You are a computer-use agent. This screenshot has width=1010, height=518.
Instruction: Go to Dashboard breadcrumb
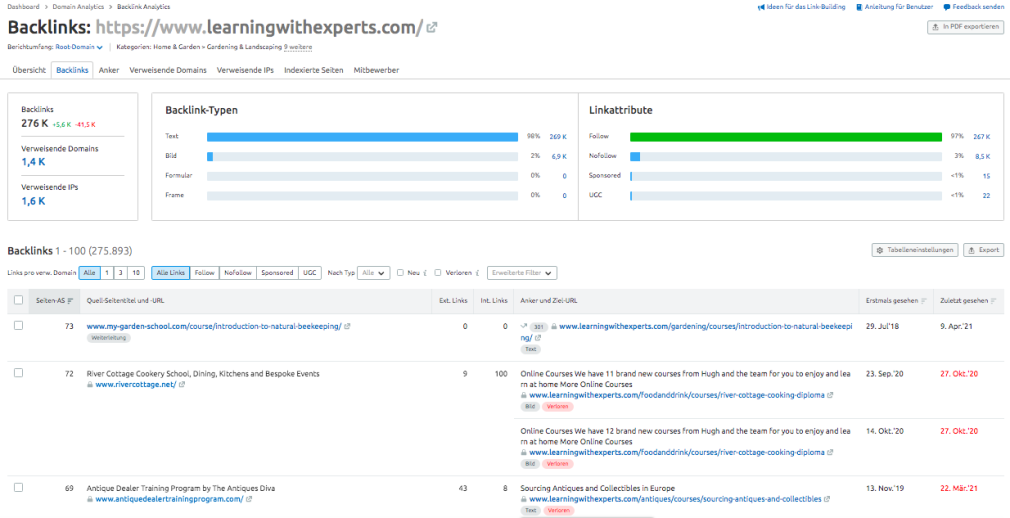[23, 6]
